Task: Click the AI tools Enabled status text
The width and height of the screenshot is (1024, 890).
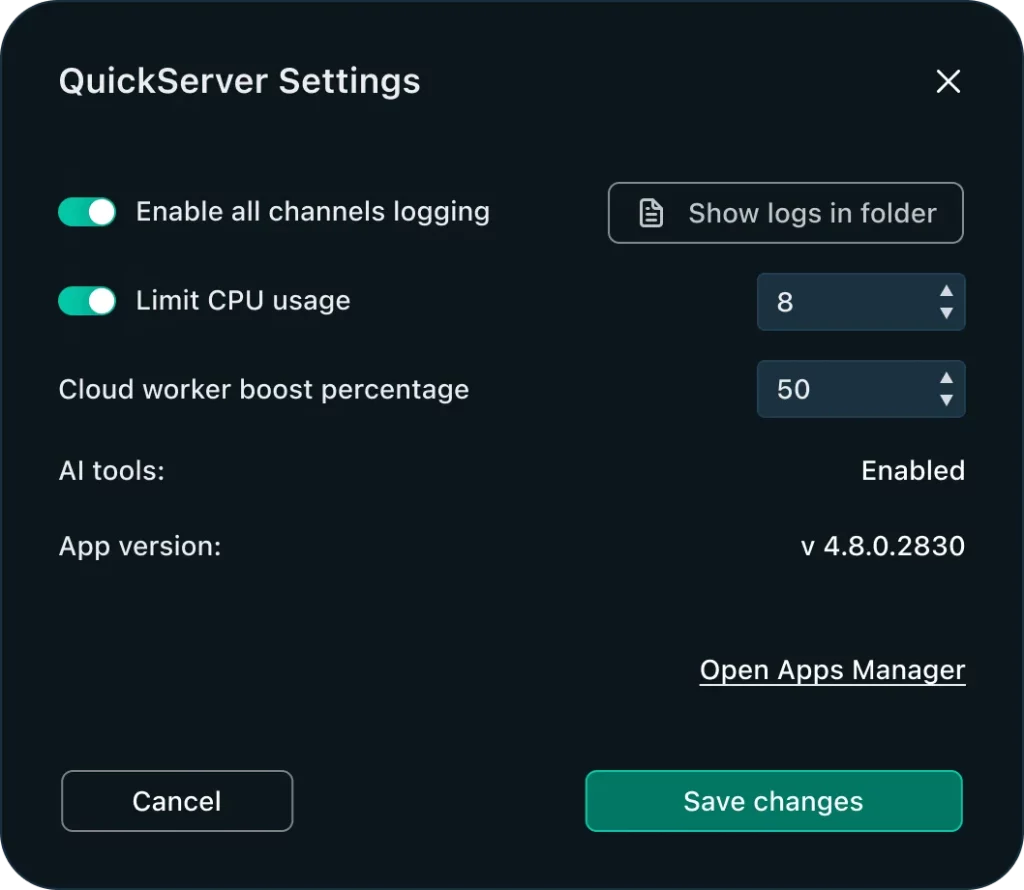Action: [913, 470]
